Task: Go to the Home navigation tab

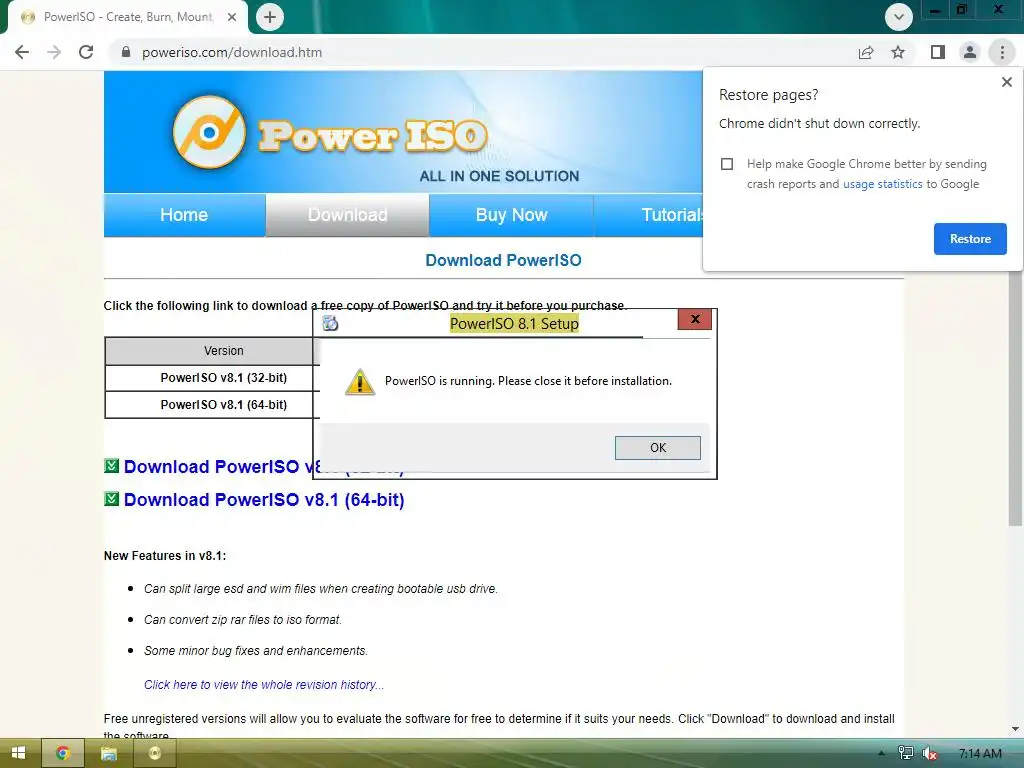Action: coord(184,215)
